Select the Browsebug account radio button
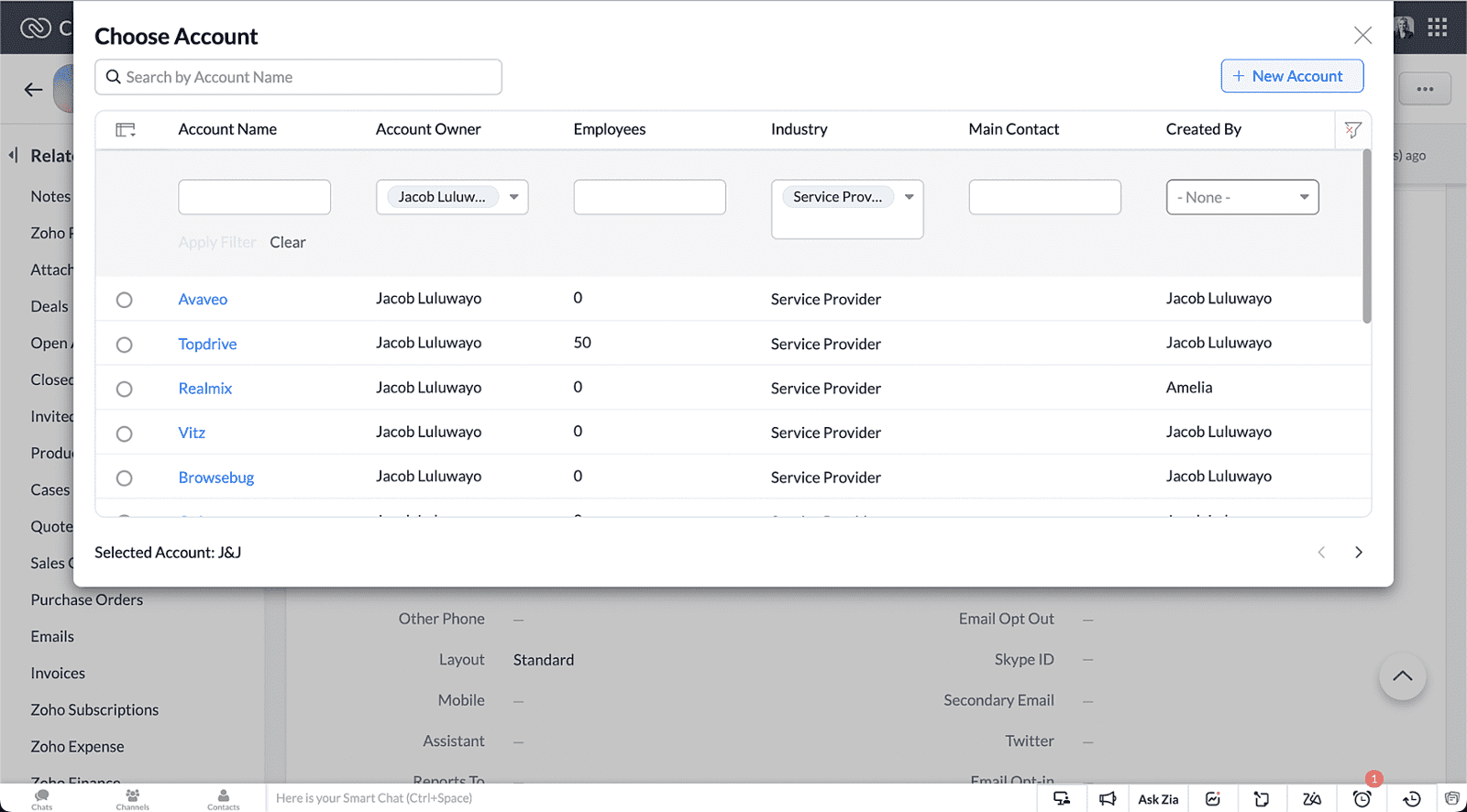This screenshot has height=812, width=1467. [125, 477]
